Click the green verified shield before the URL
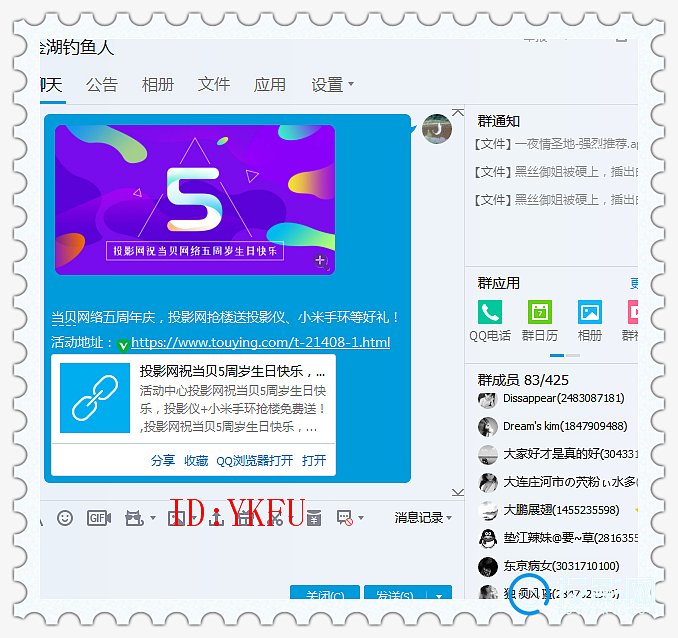 pyautogui.click(x=123, y=345)
